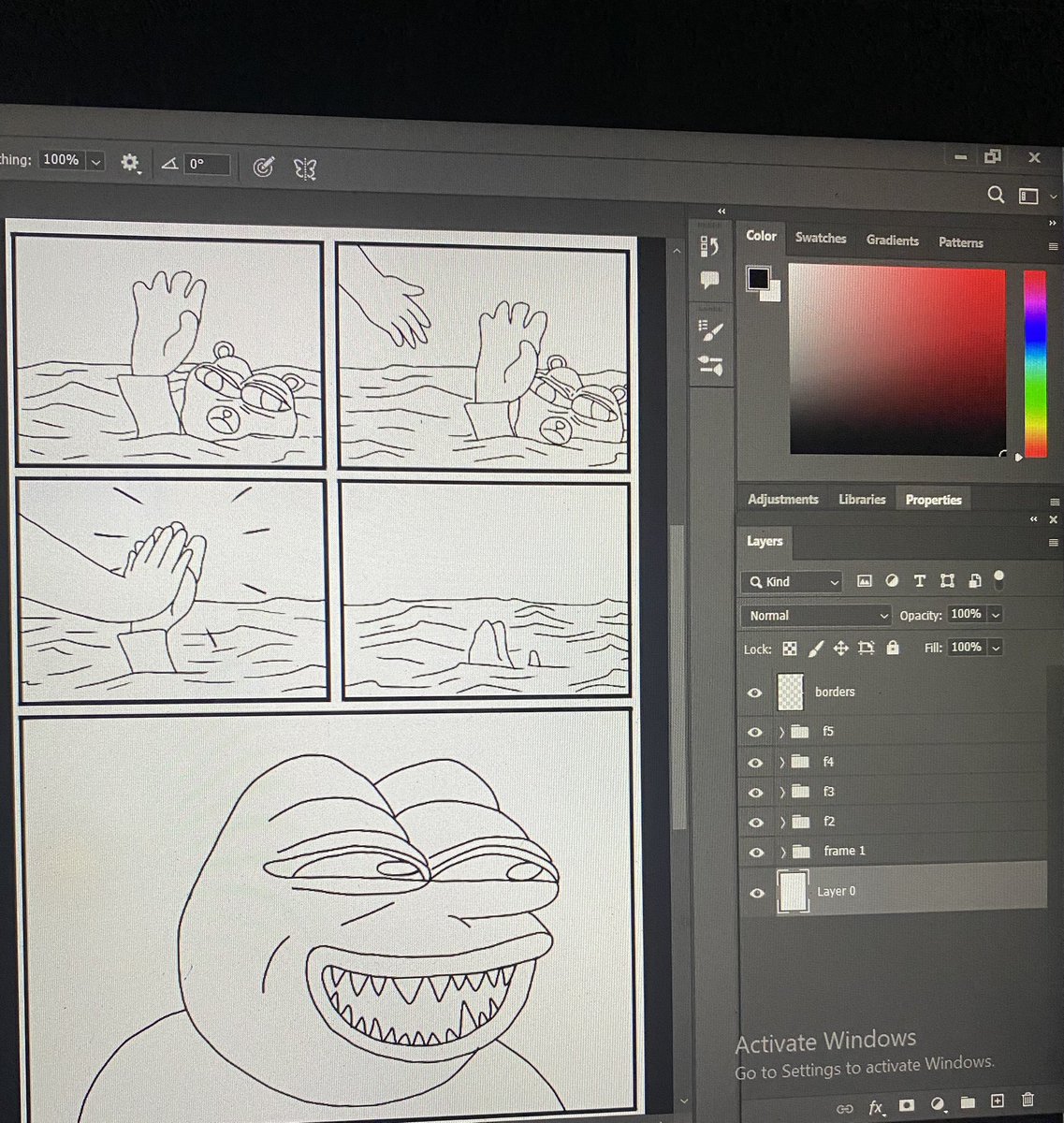Pick a color in the color field
Image resolution: width=1064 pixels, height=1123 pixels.
[897, 360]
